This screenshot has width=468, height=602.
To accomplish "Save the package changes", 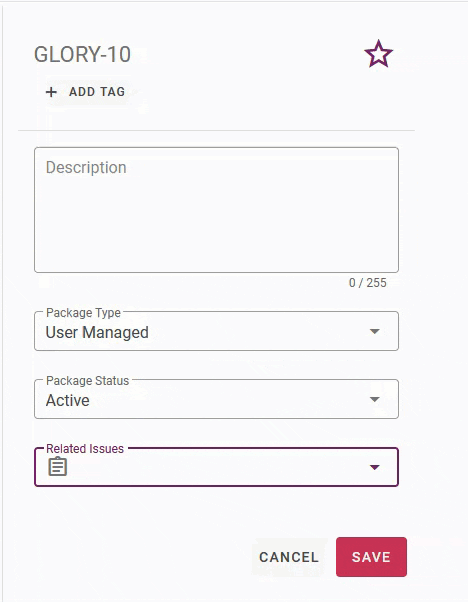I will [371, 557].
